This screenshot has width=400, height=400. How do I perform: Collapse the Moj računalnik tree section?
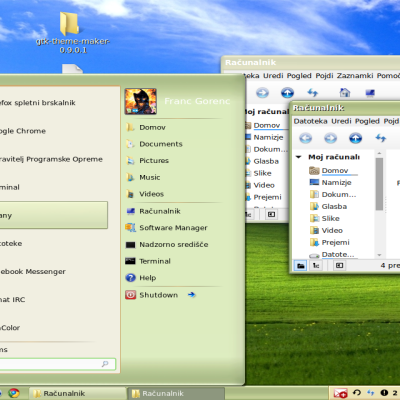299,157
